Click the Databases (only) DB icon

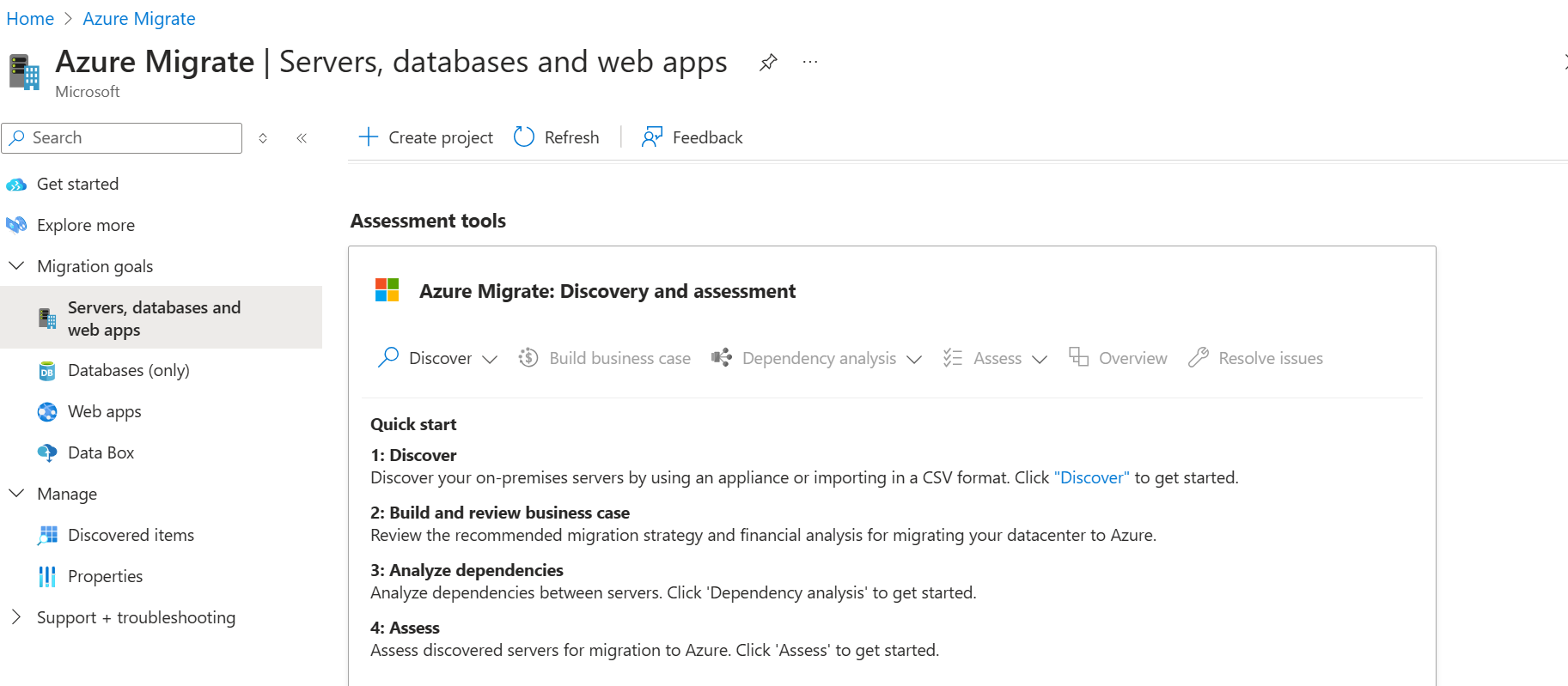[x=47, y=371]
